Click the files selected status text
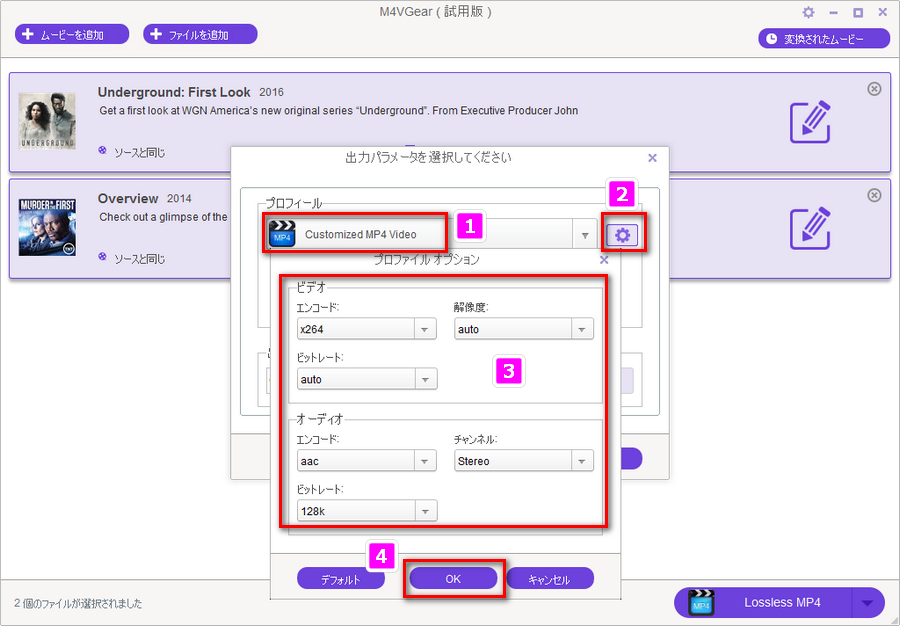Image resolution: width=900 pixels, height=626 pixels. (78, 604)
